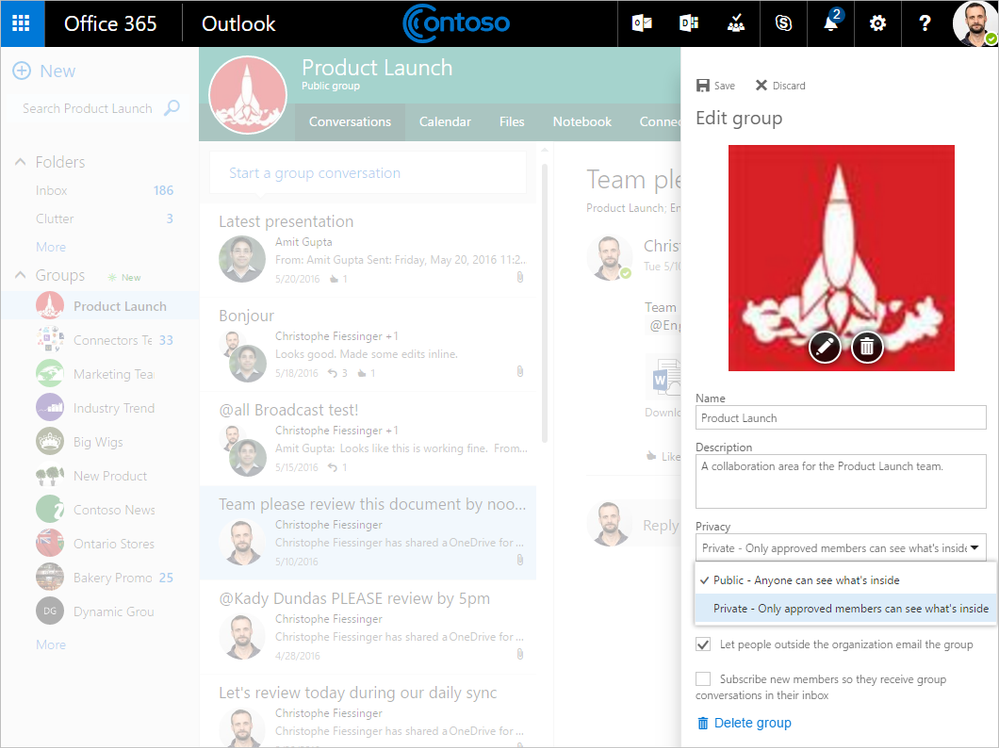Open the Latest presentation conversation
This screenshot has width=999, height=748.
368,250
